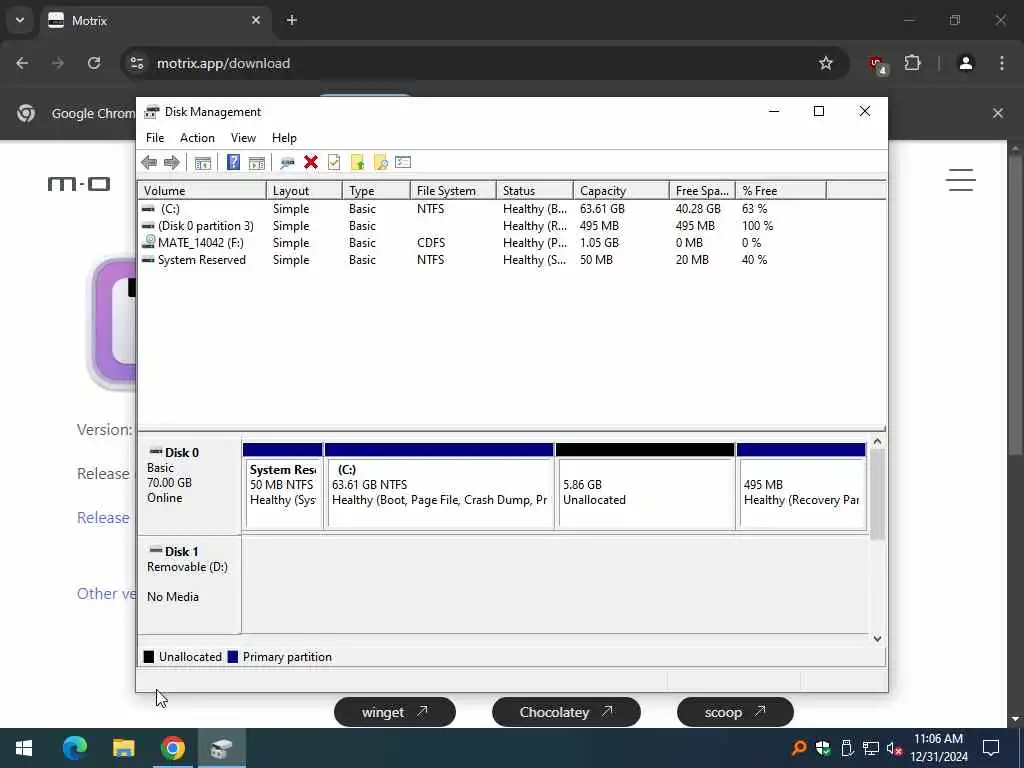The width and height of the screenshot is (1024, 768).
Task: Click the disk pane scroll-up arrow
Action: (877, 442)
